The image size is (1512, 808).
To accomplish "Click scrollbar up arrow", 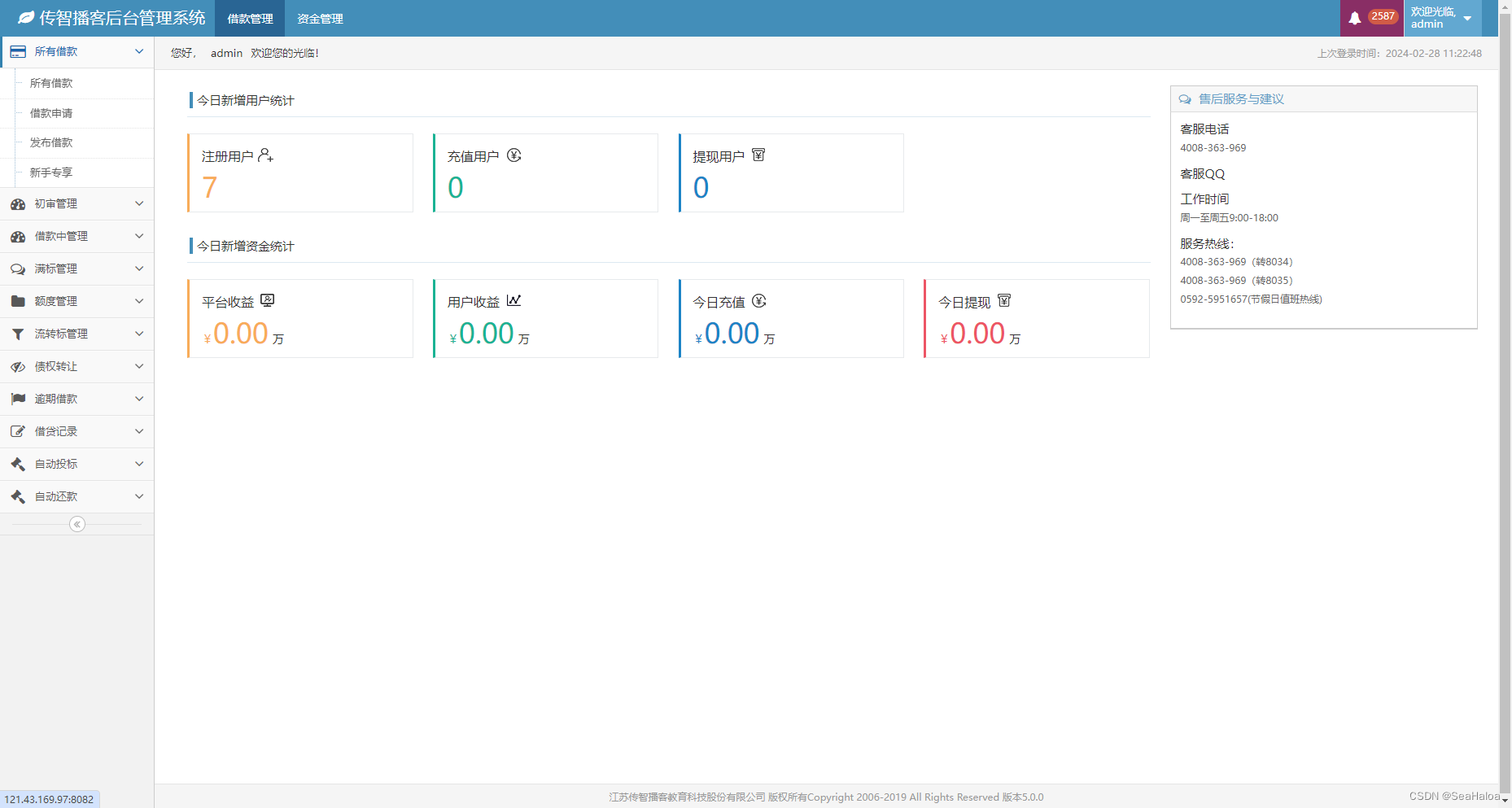I will (x=1505, y=5).
